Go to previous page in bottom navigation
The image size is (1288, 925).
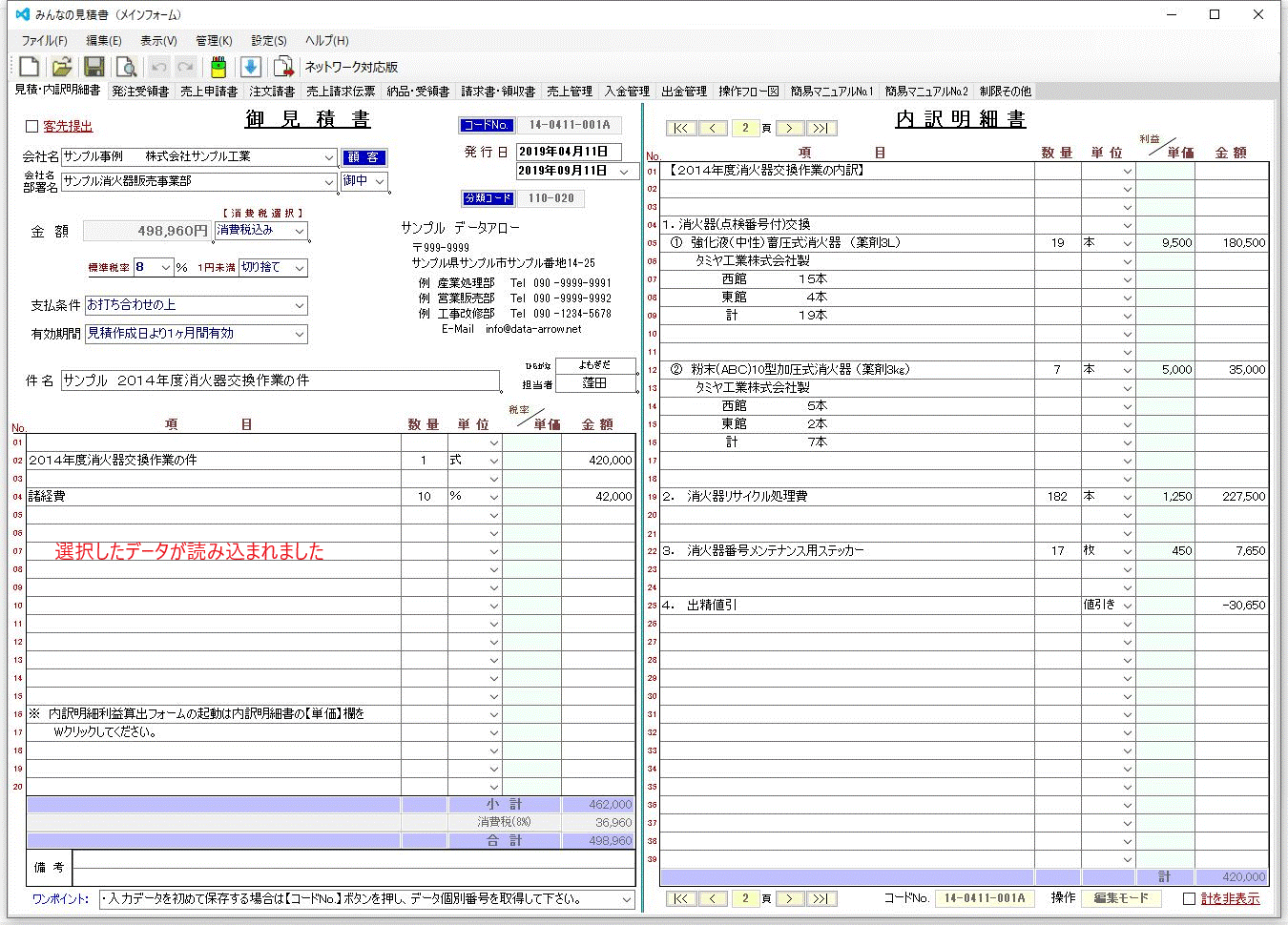pos(713,898)
